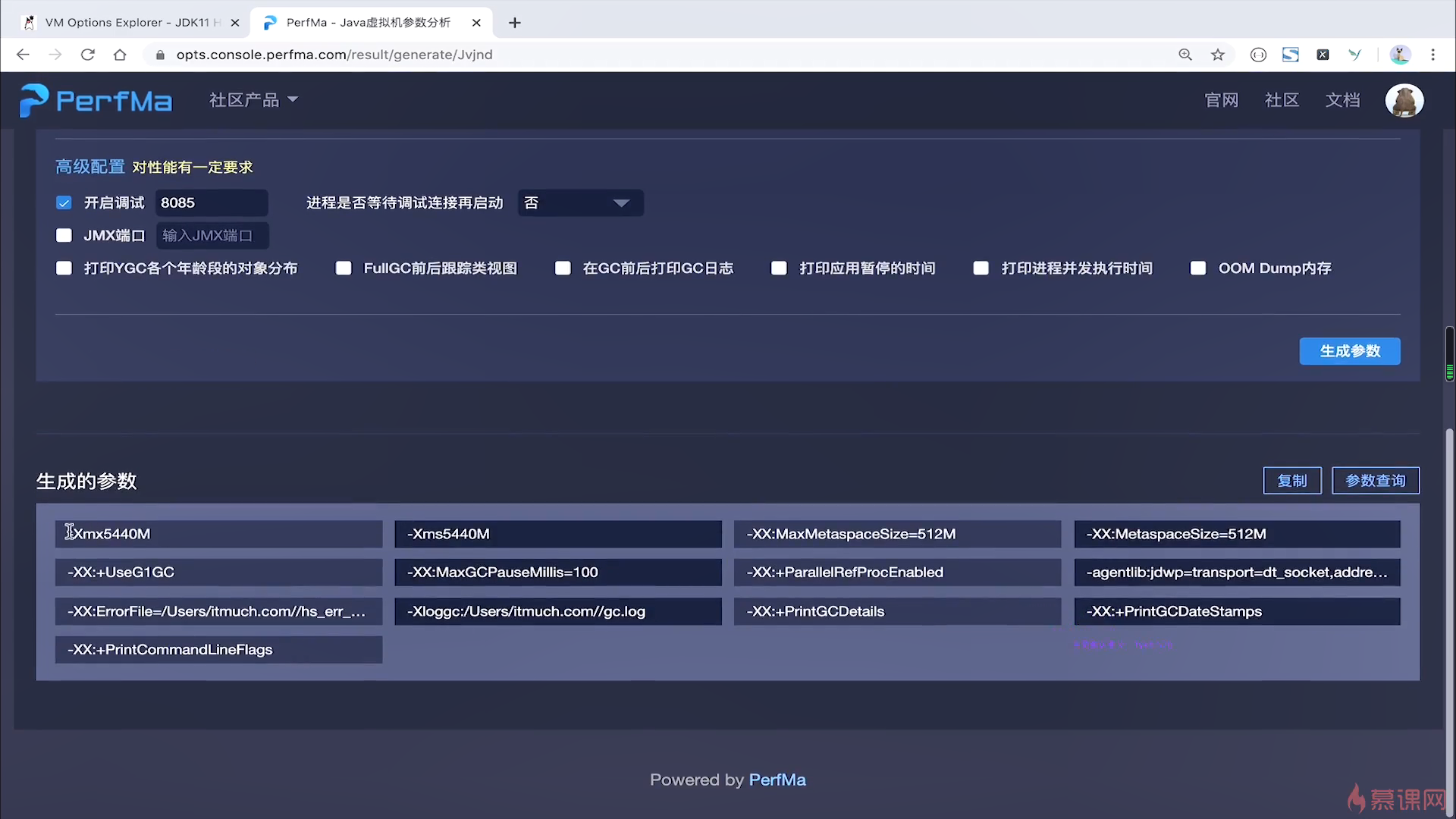This screenshot has width=1456, height=819.
Task: Open Chrome three-dot menu
Action: (x=1432, y=55)
